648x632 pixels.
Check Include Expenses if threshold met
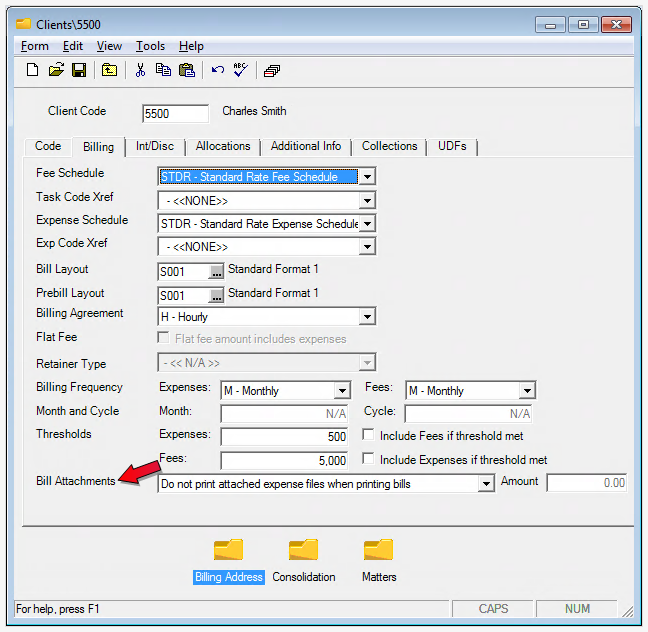pos(369,460)
